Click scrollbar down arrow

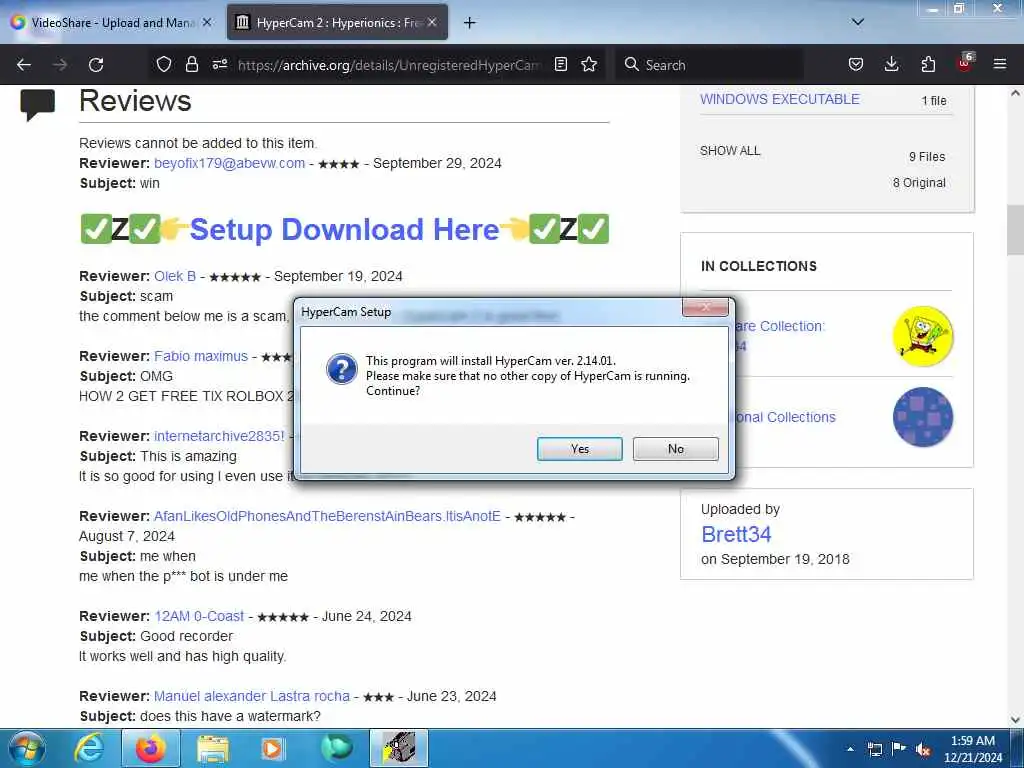tap(1015, 720)
